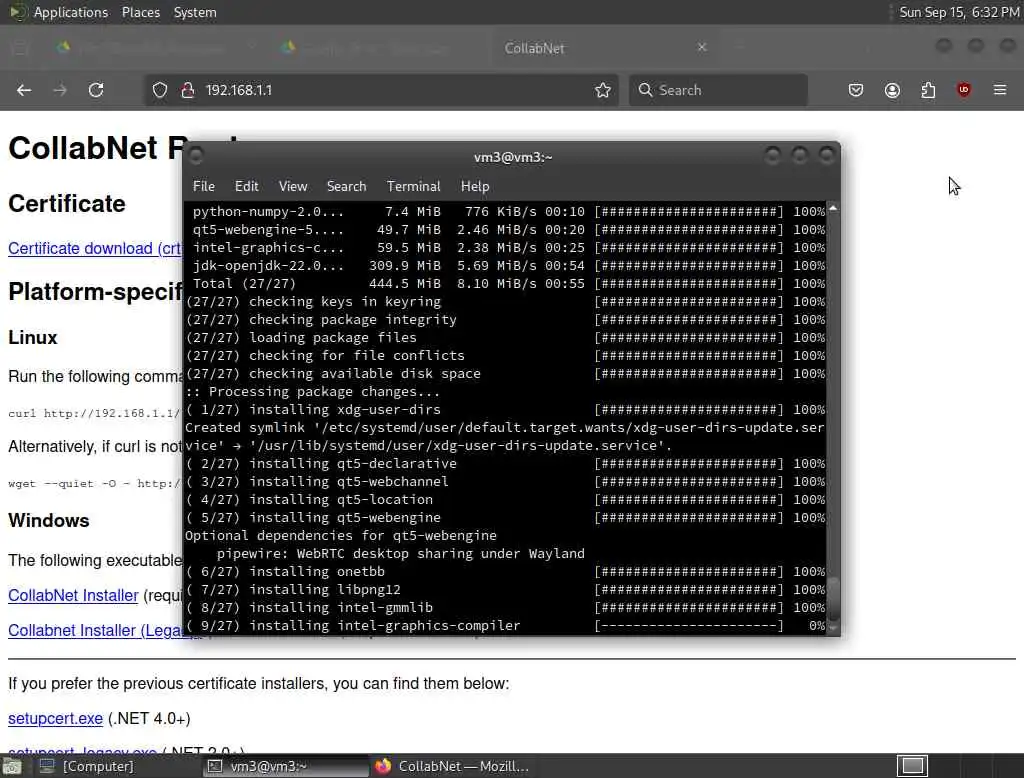Click the browser forward arrow
1024x778 pixels.
[x=59, y=90]
